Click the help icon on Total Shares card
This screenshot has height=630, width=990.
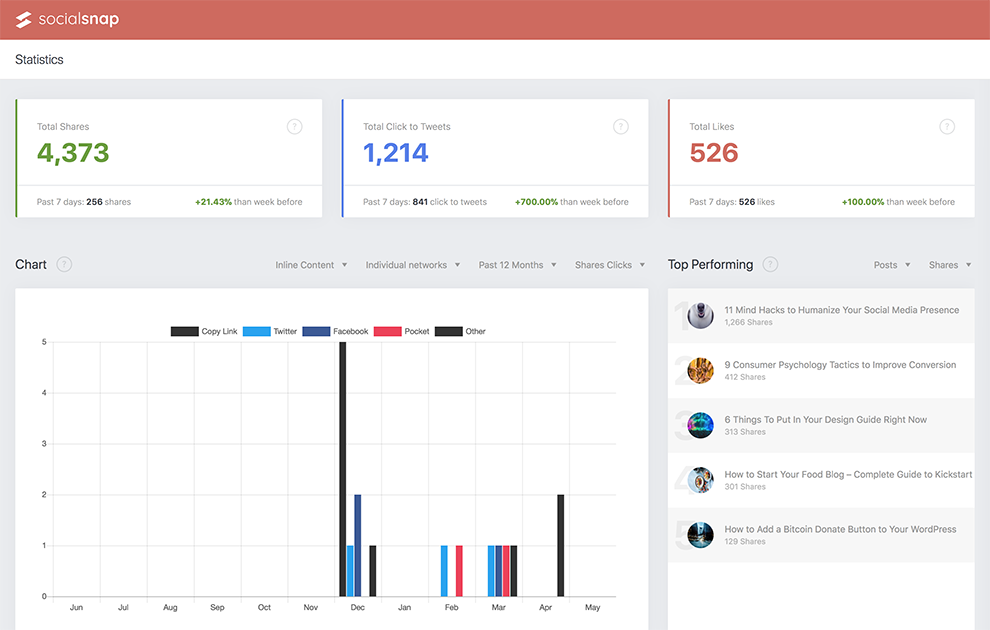click(294, 126)
